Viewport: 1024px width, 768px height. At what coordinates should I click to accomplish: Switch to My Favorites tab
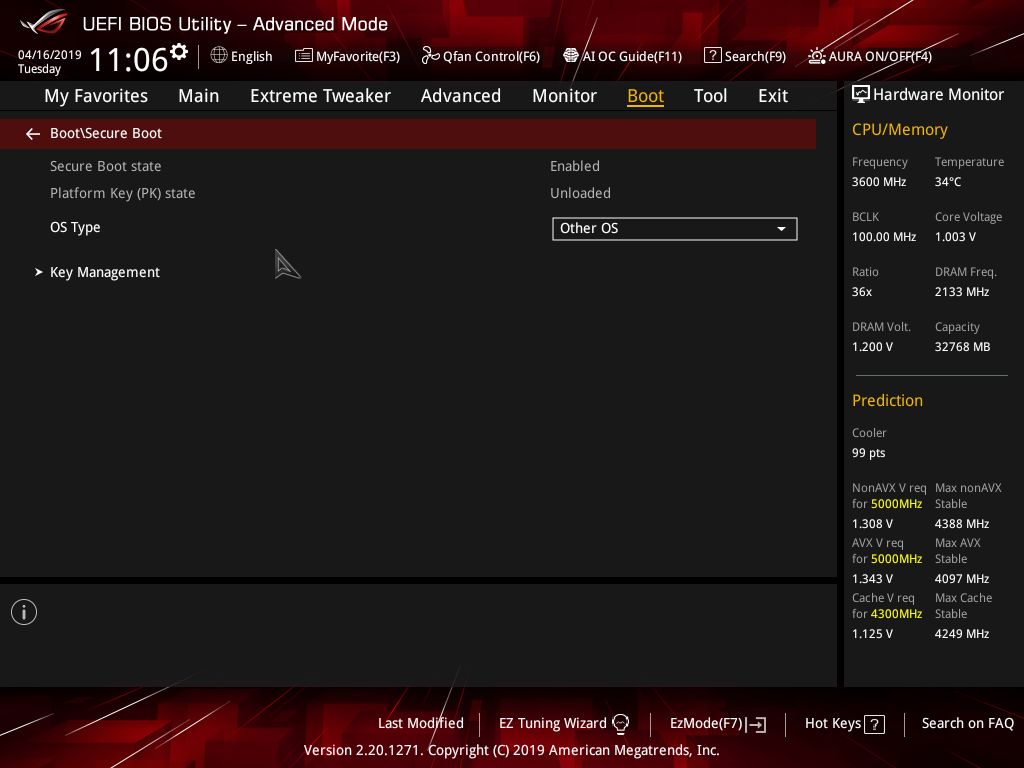(96, 96)
